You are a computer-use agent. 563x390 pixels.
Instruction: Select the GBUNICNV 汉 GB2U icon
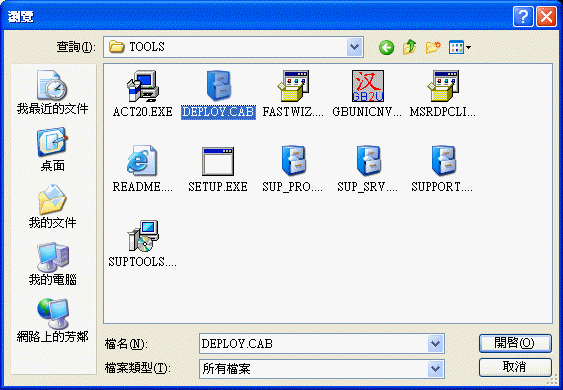368,86
